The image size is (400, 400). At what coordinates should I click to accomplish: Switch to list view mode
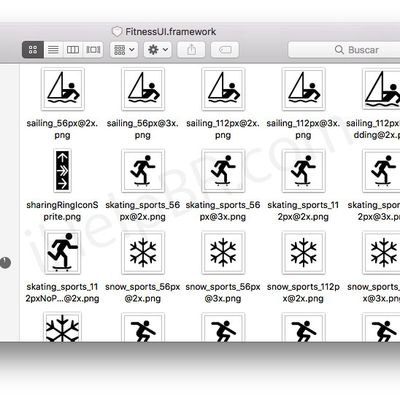click(x=53, y=50)
